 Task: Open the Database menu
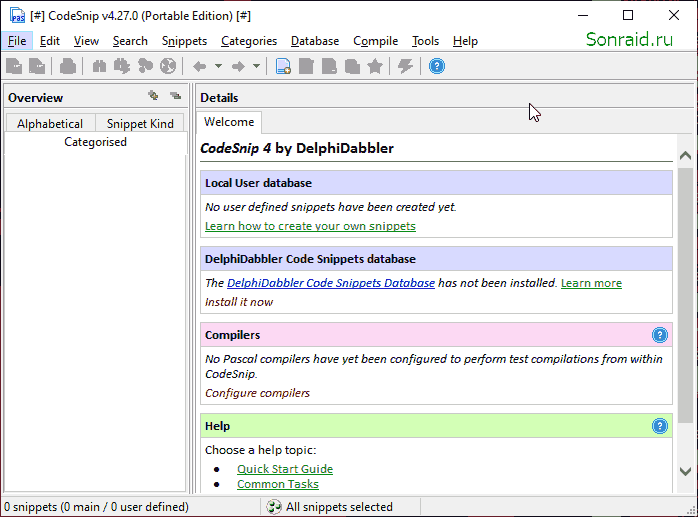[x=315, y=41]
